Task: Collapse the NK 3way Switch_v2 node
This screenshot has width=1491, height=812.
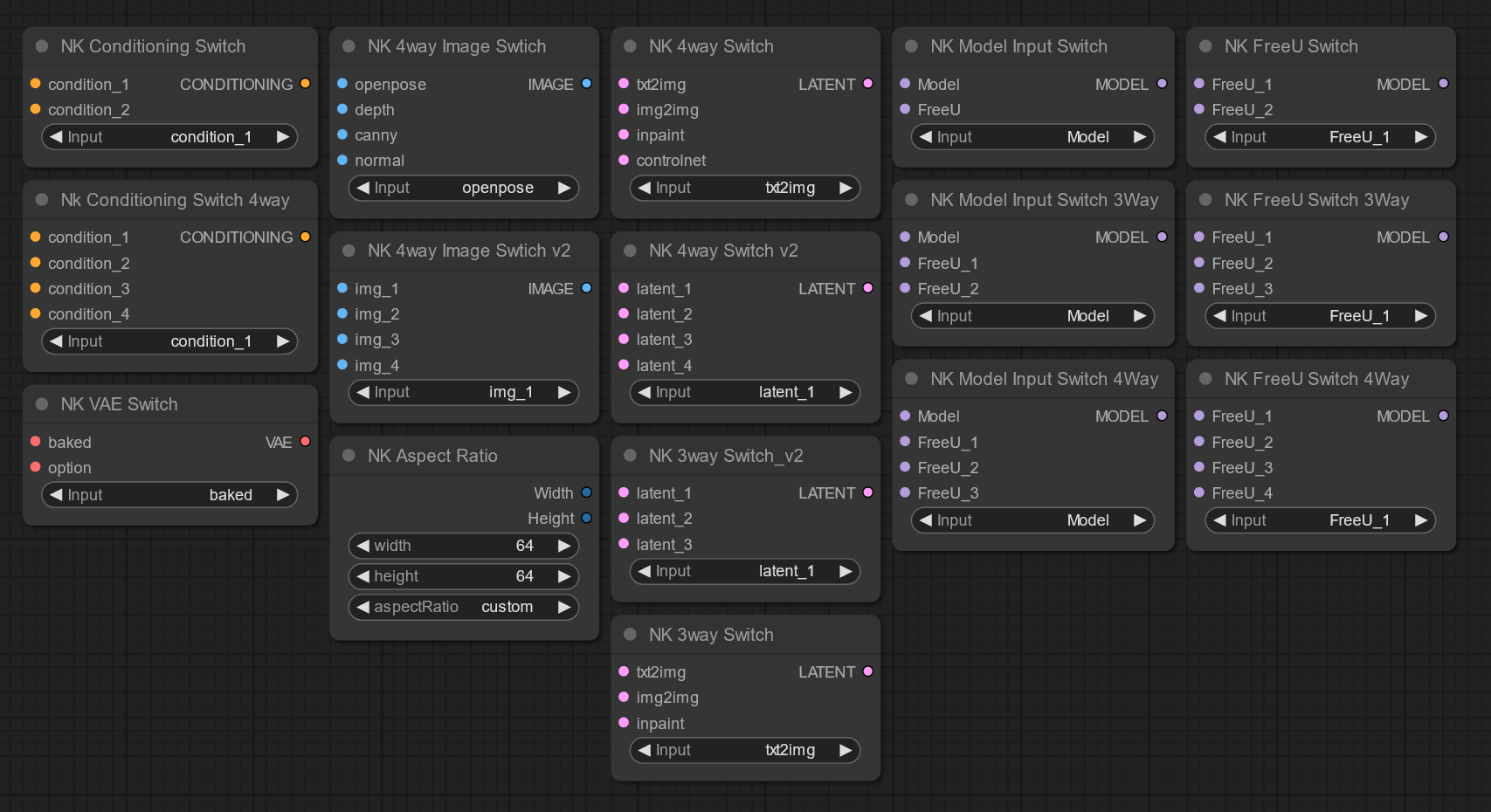Action: coord(630,456)
